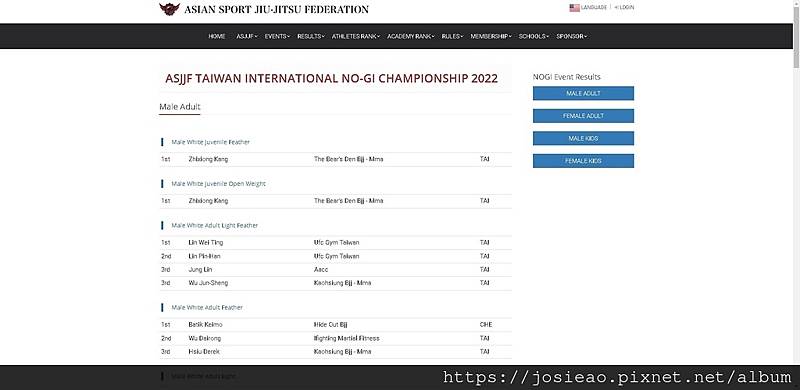The height and width of the screenshot is (390, 800).
Task: Click the NOGI Event Results sidebar heading
Action: tap(567, 77)
